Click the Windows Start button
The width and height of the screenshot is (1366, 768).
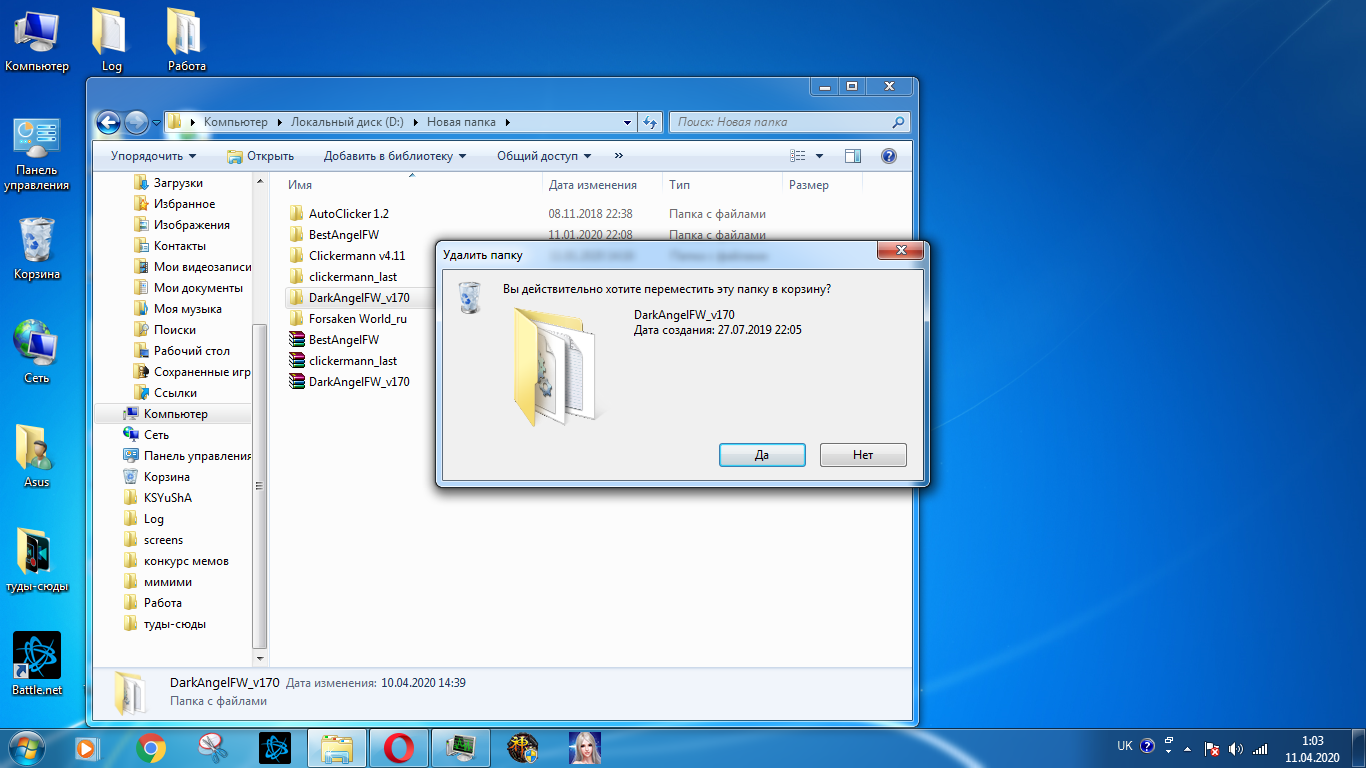26,747
